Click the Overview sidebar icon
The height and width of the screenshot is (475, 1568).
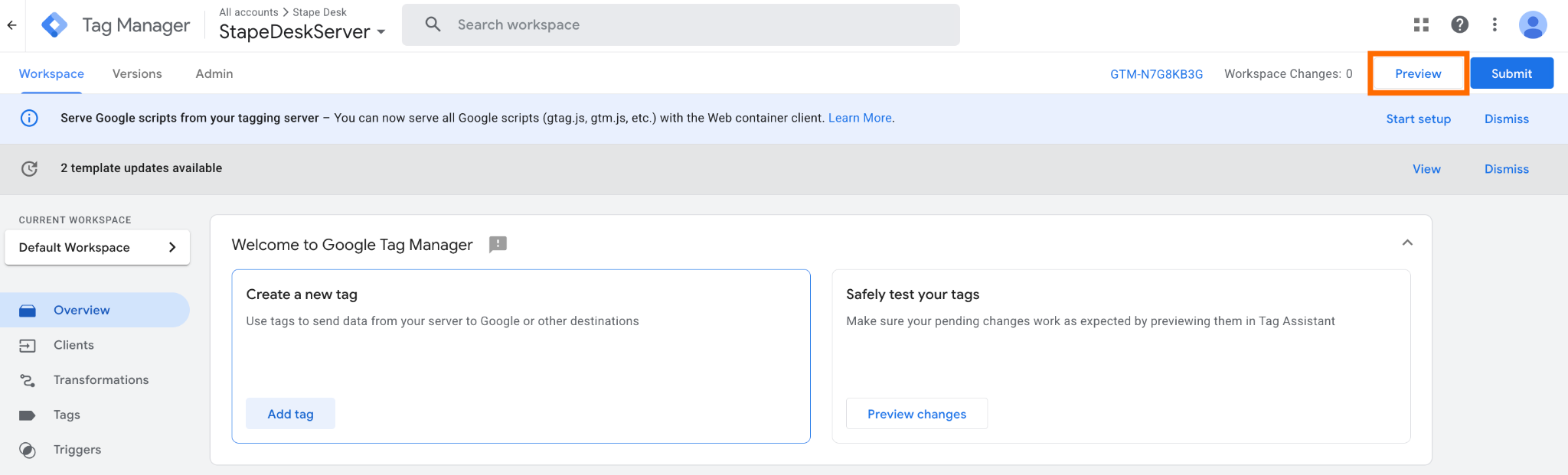[x=28, y=311]
